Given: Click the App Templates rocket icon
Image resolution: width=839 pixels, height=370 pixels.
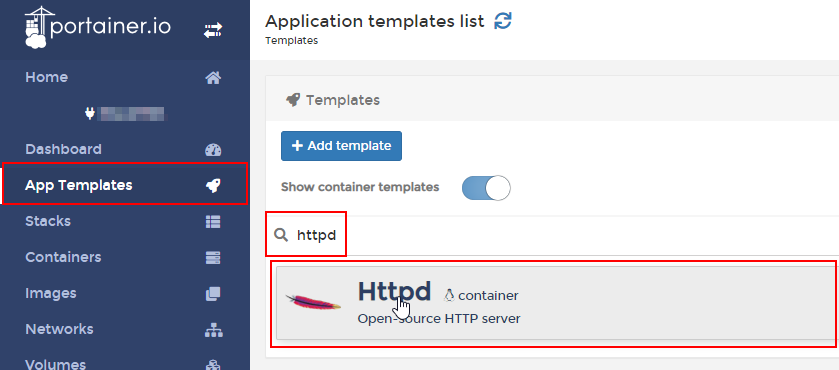Looking at the screenshot, I should click(213, 186).
